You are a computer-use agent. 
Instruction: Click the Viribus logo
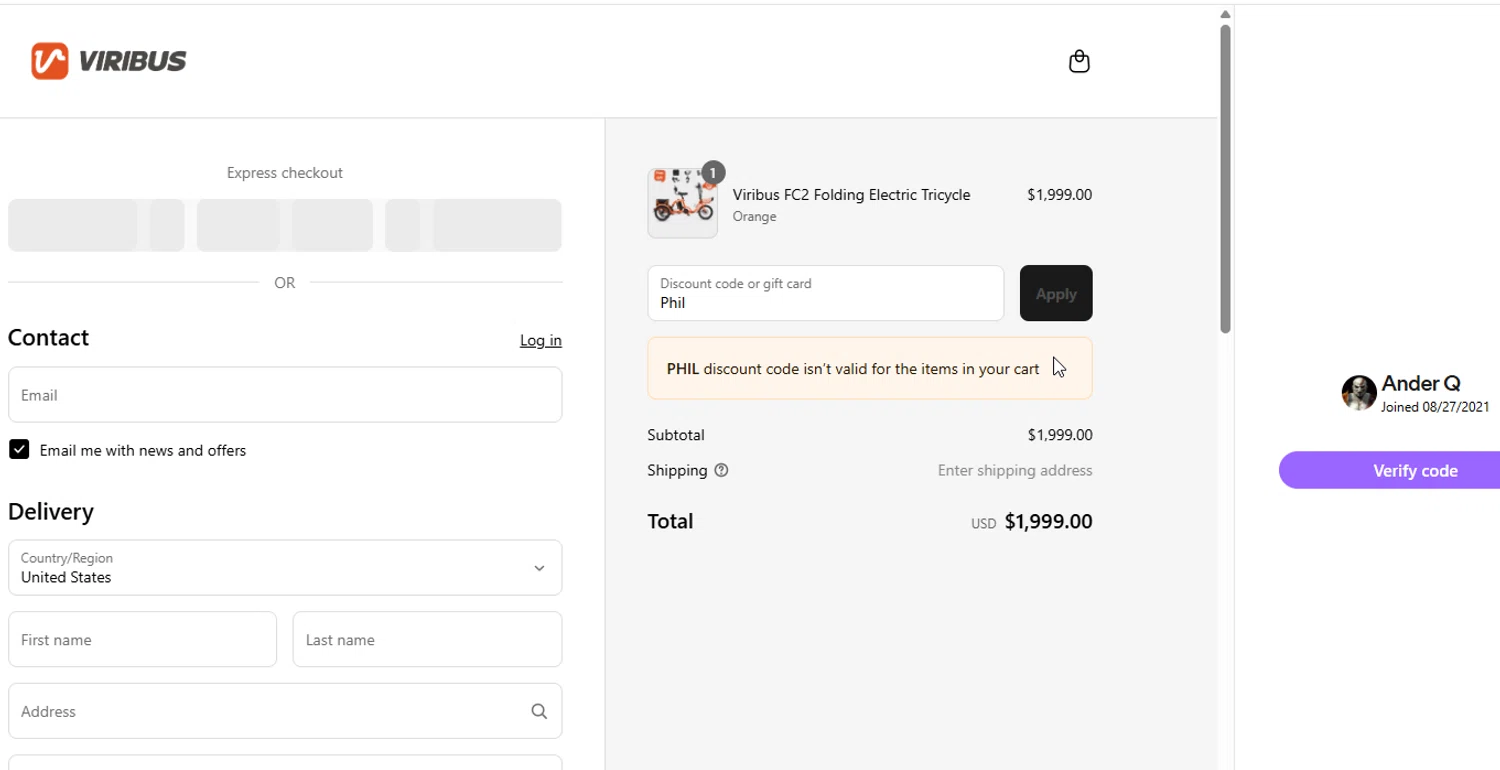point(108,61)
